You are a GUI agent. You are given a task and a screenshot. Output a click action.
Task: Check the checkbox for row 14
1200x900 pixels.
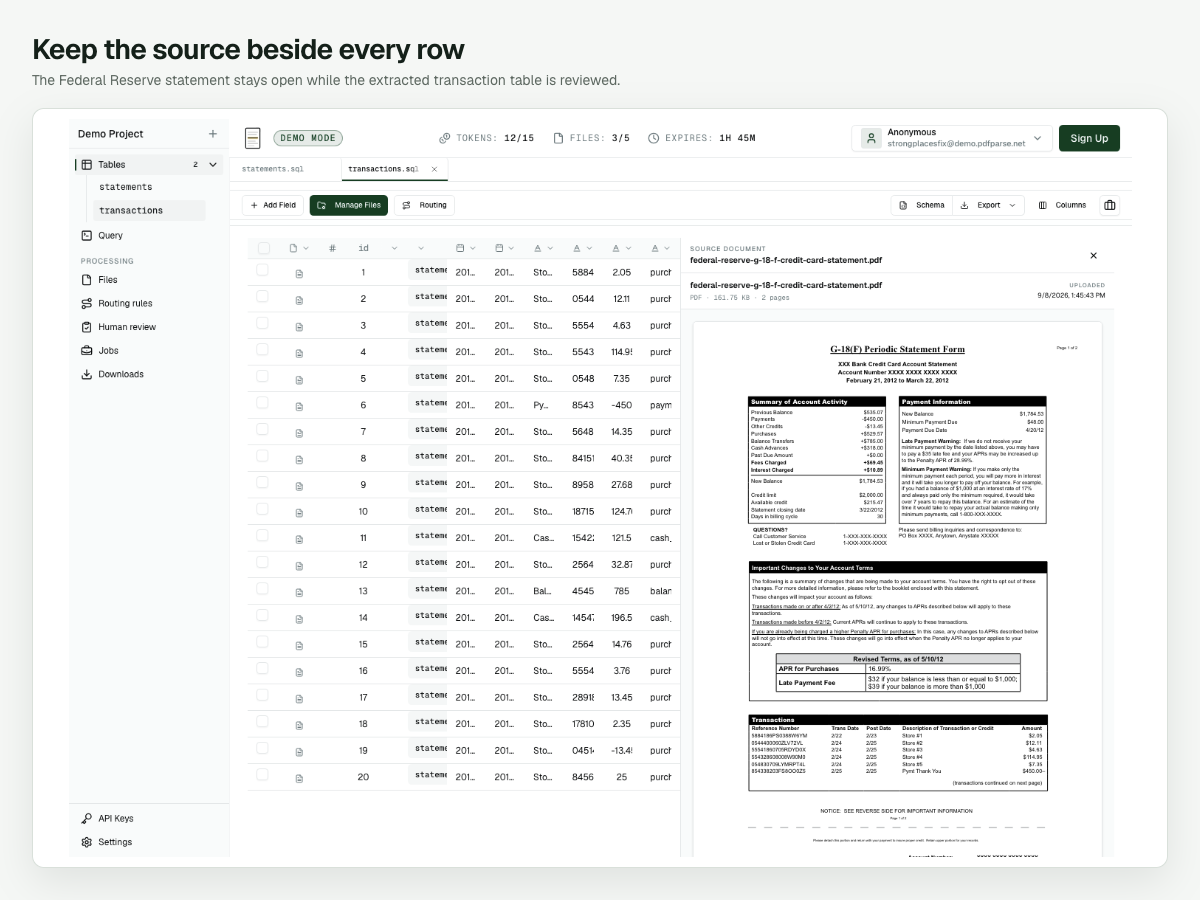tap(262, 615)
